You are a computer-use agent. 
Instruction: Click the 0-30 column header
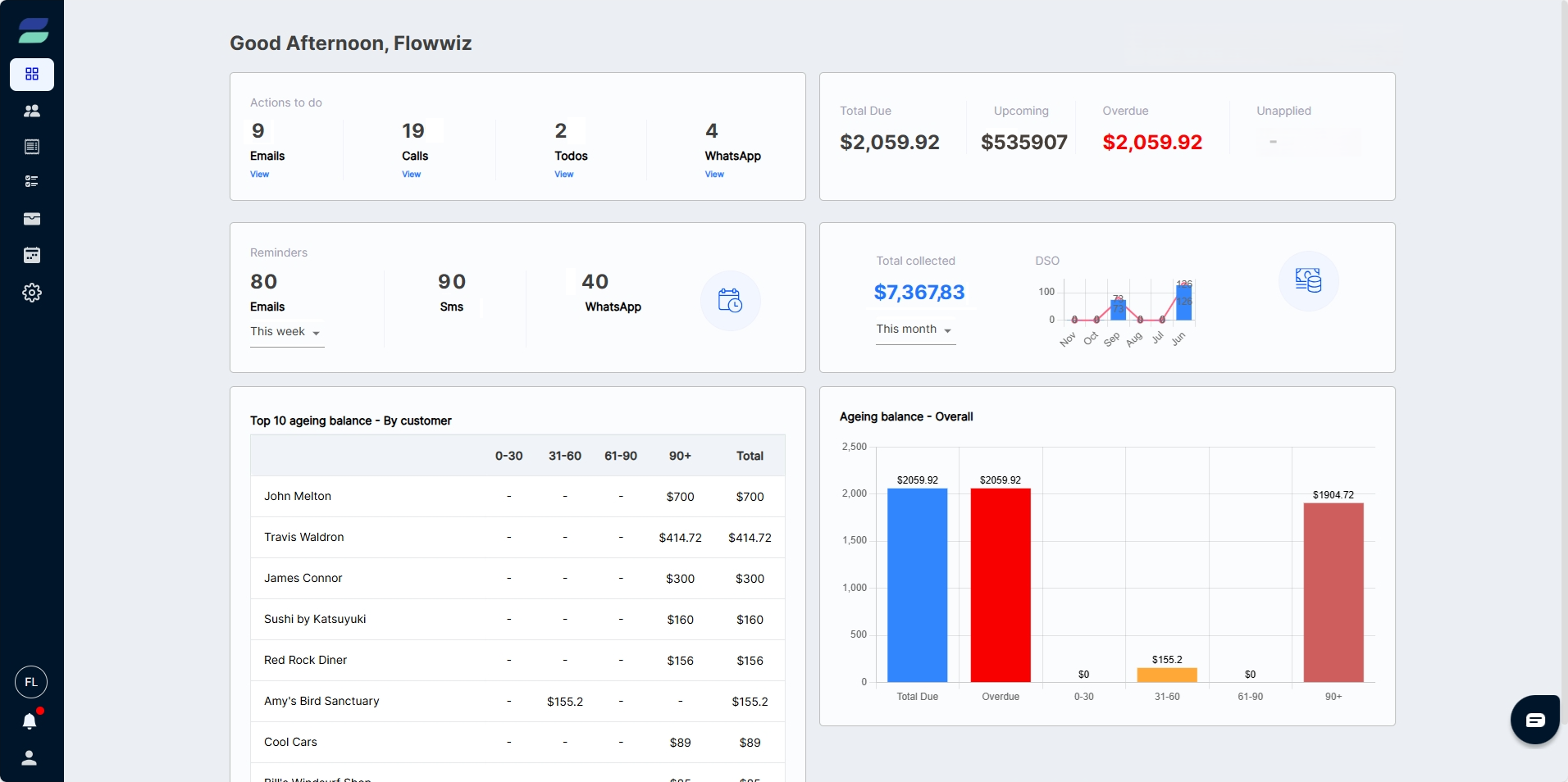[508, 456]
